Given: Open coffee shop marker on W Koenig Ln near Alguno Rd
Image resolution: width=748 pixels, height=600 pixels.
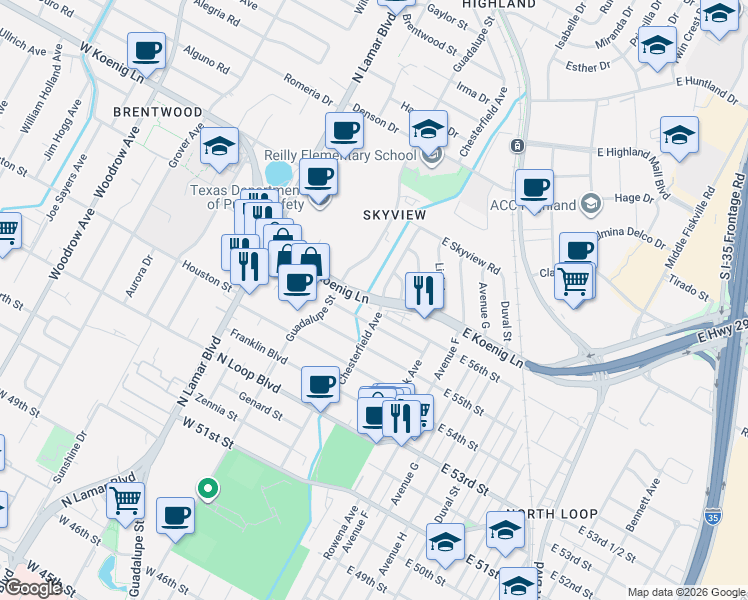Looking at the screenshot, I should 146,54.
